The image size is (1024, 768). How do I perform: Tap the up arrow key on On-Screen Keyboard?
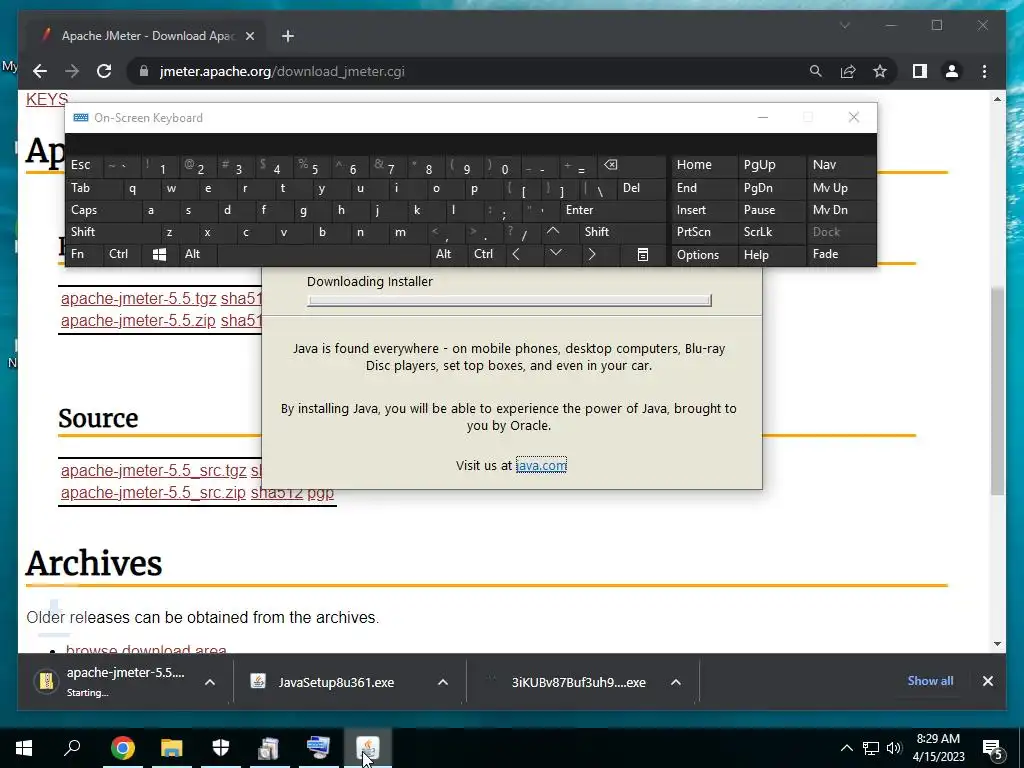(553, 232)
